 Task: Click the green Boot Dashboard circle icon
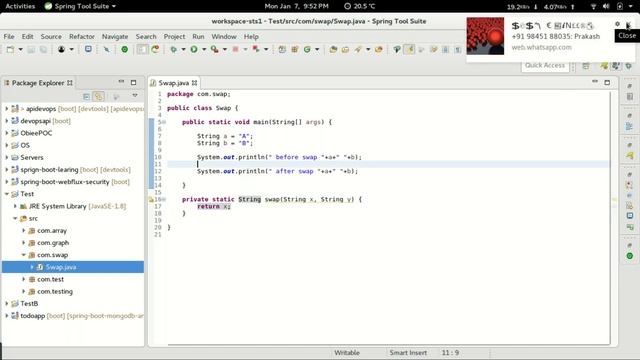point(124,49)
